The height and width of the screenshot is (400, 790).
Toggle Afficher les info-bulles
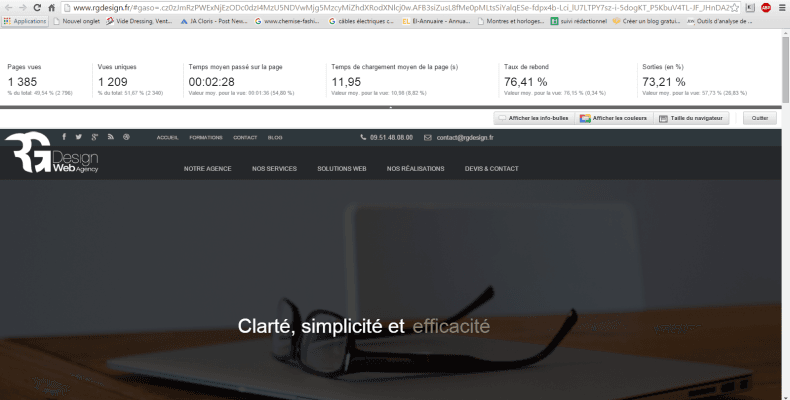[x=534, y=118]
